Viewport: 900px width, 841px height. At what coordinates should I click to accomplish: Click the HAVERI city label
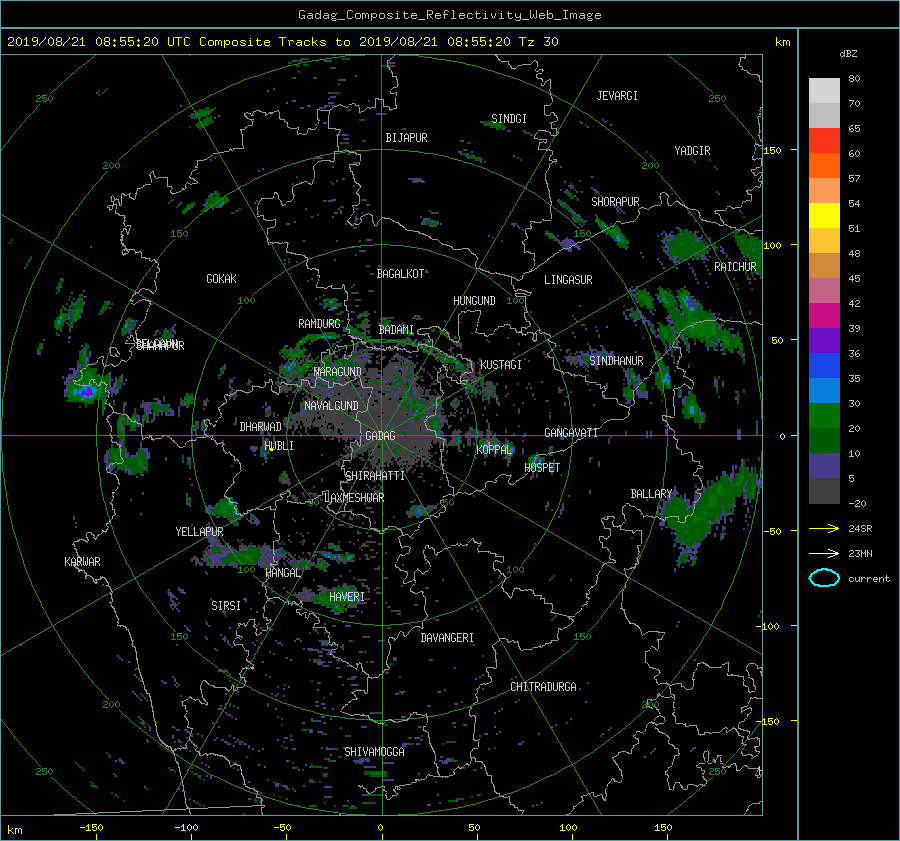pos(347,597)
